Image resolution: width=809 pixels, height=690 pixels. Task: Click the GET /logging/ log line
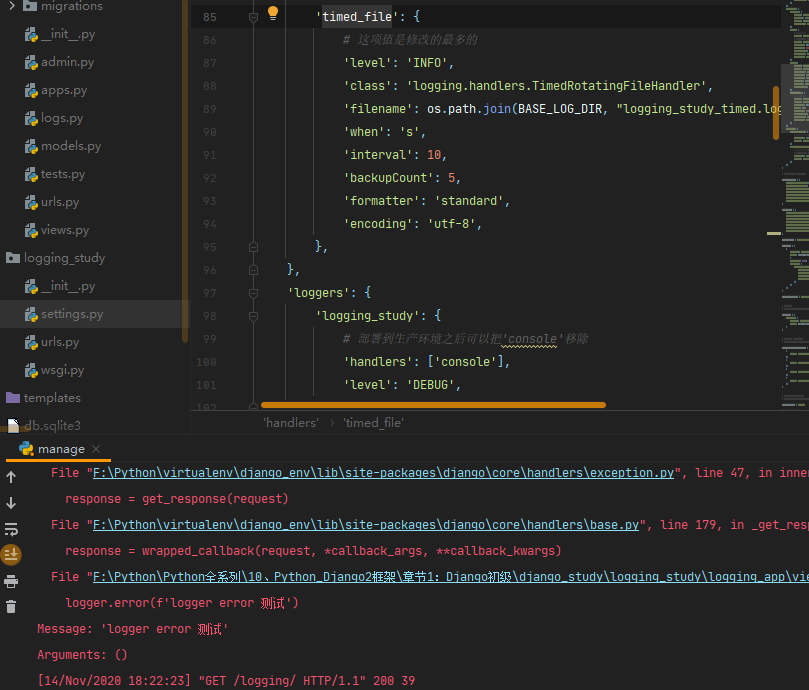pos(226,681)
